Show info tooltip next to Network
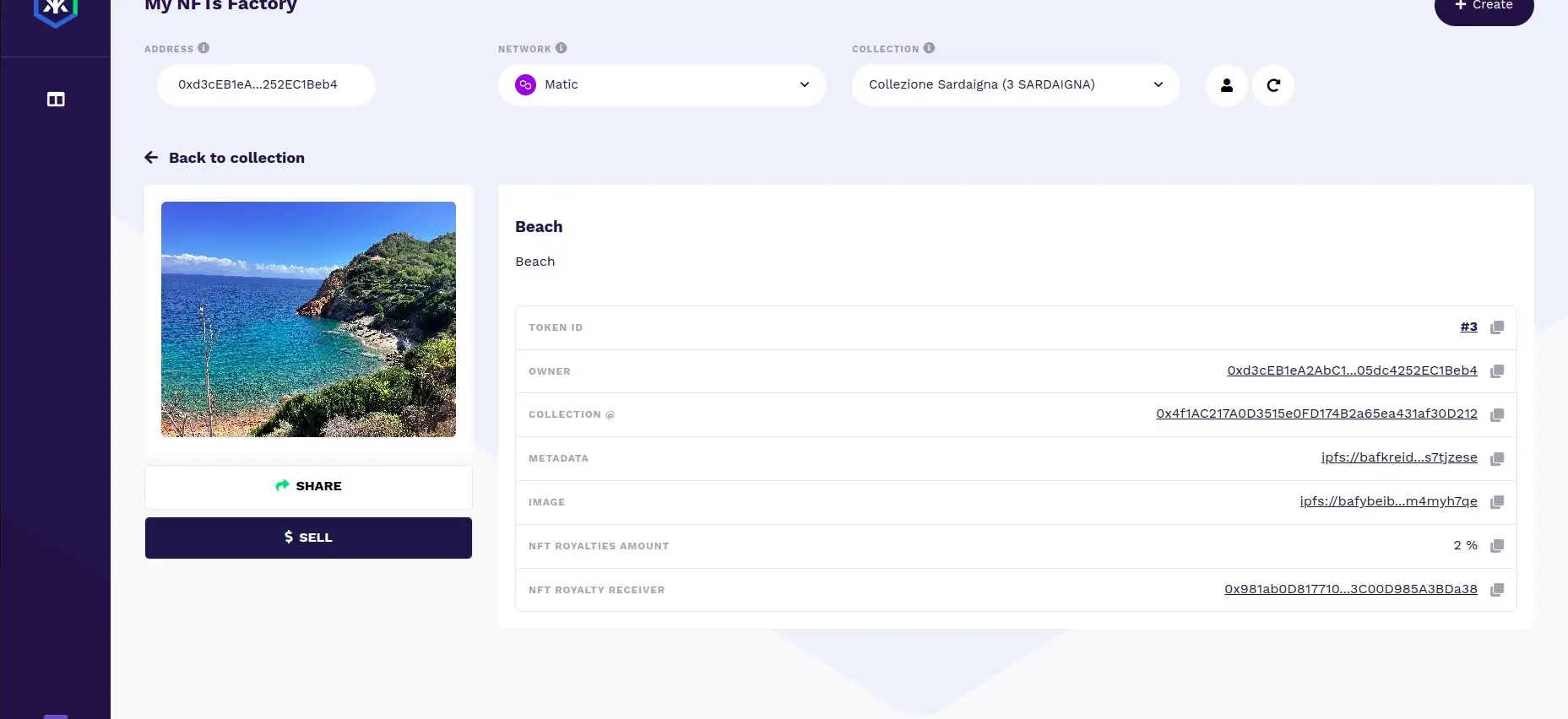Viewport: 1568px width, 719px height. tap(562, 48)
